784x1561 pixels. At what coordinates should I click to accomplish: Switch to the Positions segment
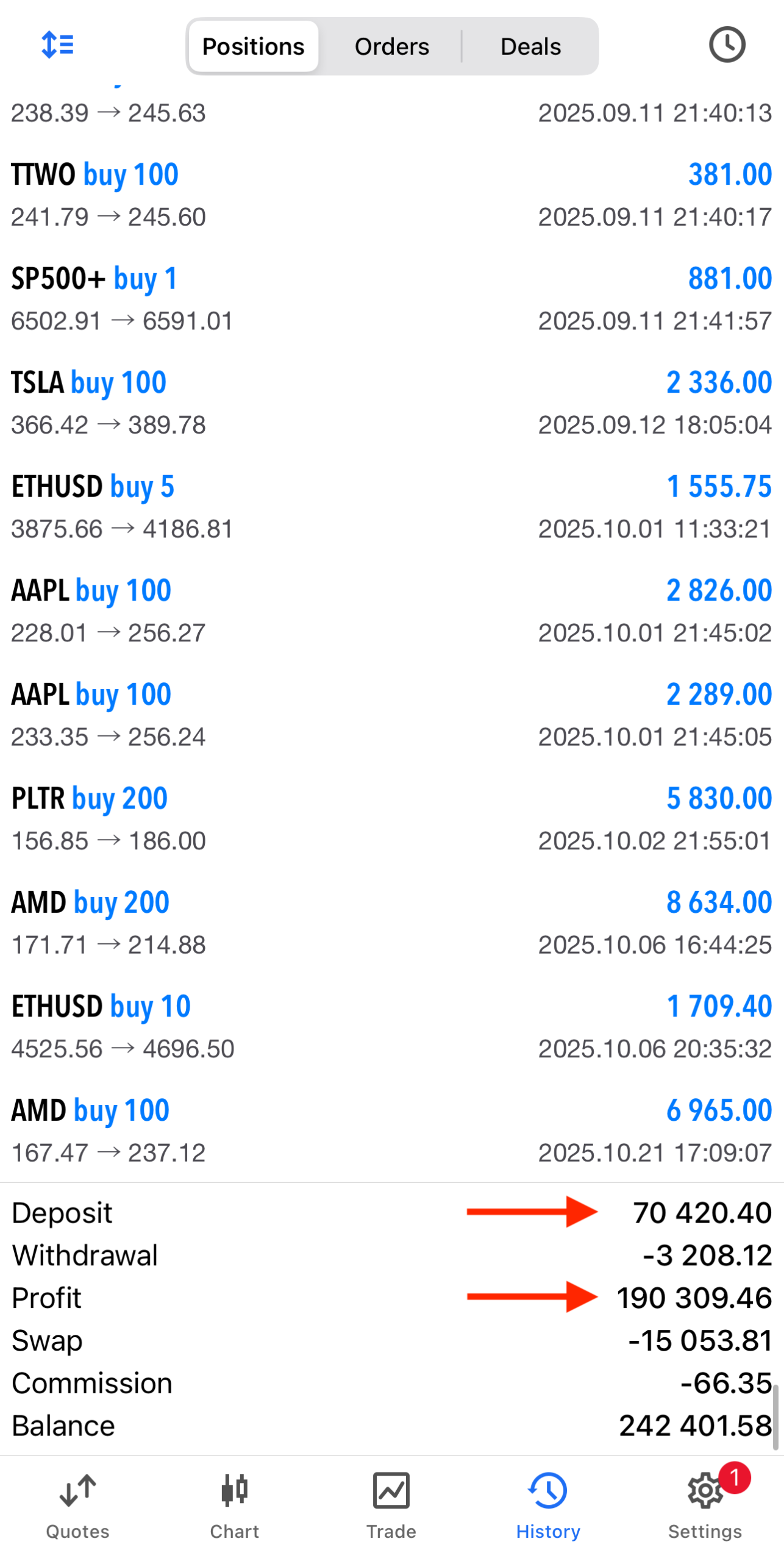click(253, 46)
